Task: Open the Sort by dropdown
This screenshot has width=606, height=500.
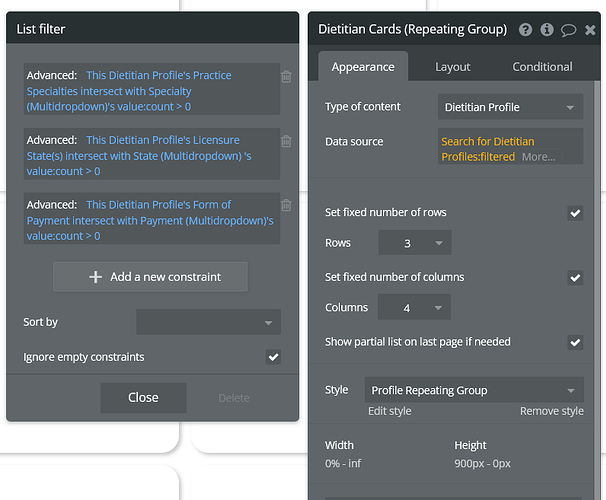Action: [x=208, y=322]
